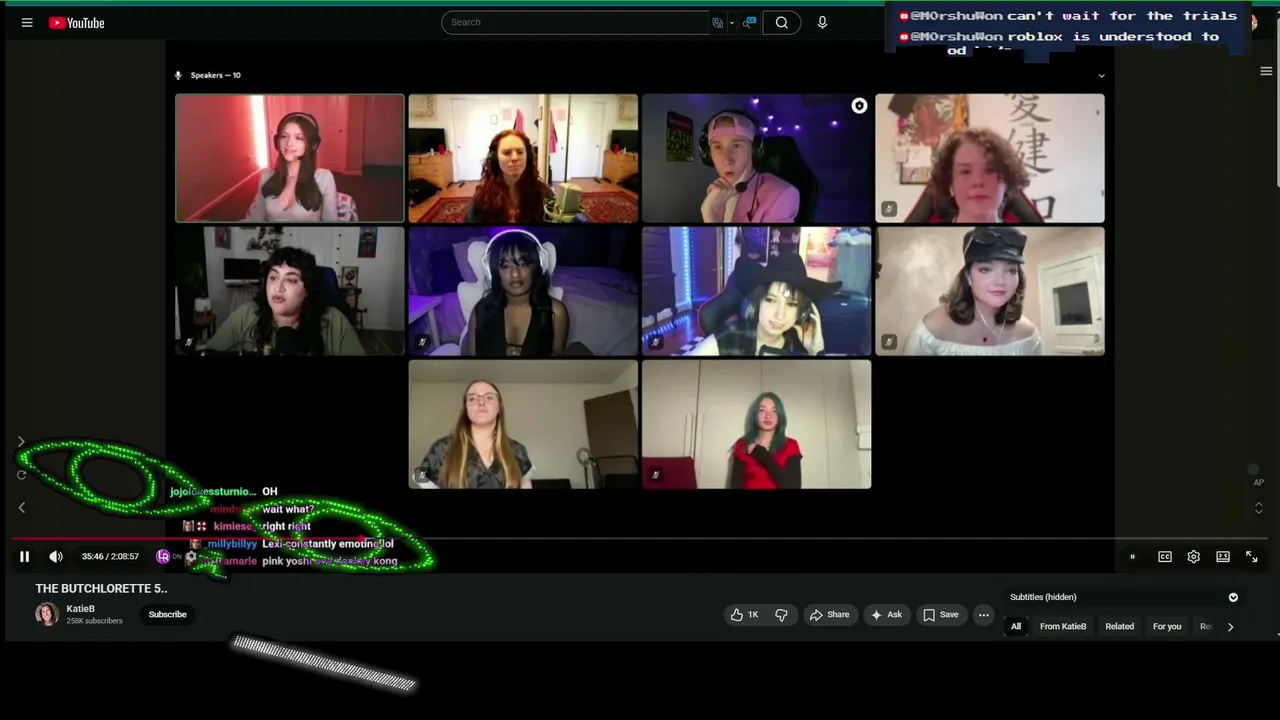Pause the video with the pause button
1280x720 pixels.
(x=25, y=557)
